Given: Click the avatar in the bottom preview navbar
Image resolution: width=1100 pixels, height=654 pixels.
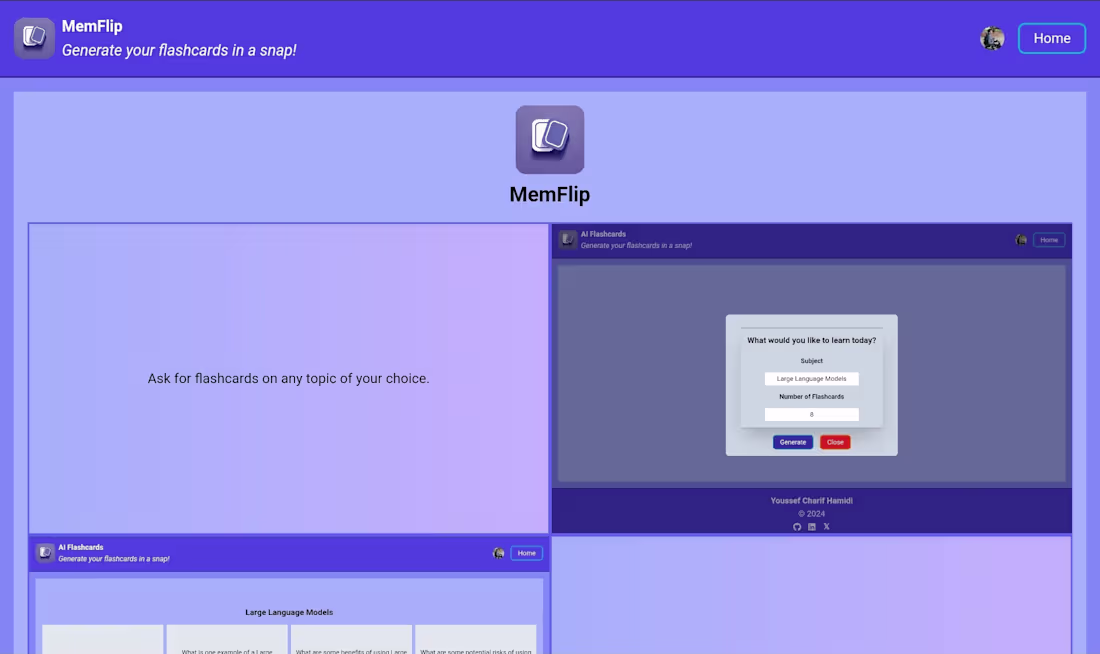Looking at the screenshot, I should 498,553.
